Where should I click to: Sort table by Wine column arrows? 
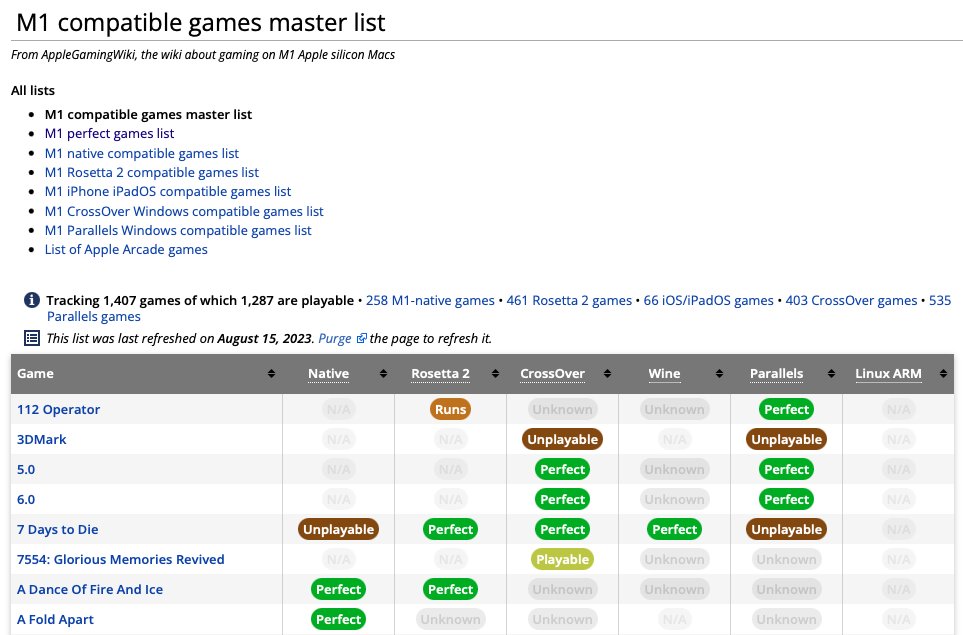coord(719,374)
